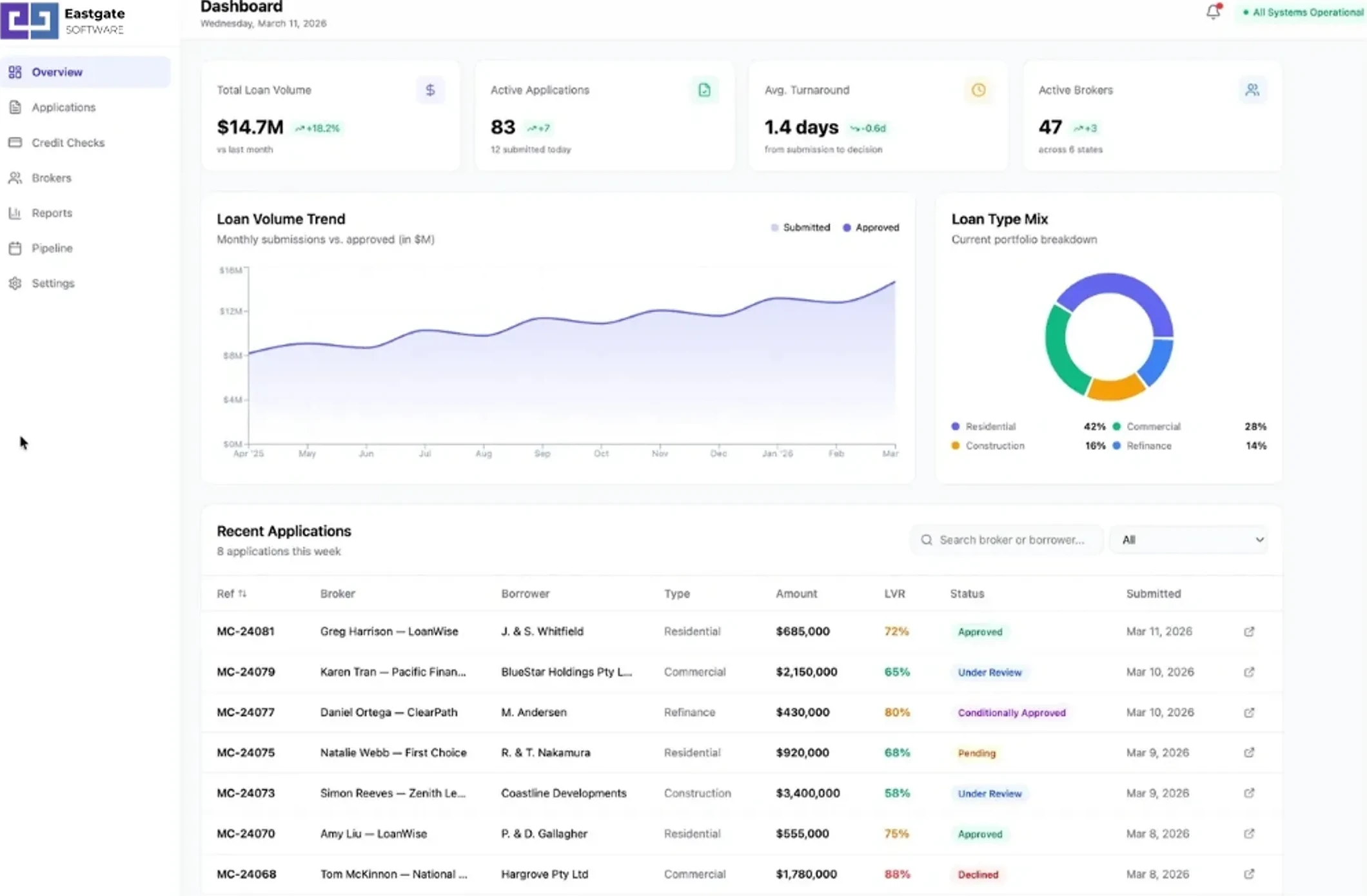Viewport: 1367px width, 896px height.
Task: Open Settings in the sidebar
Action: [85, 283]
